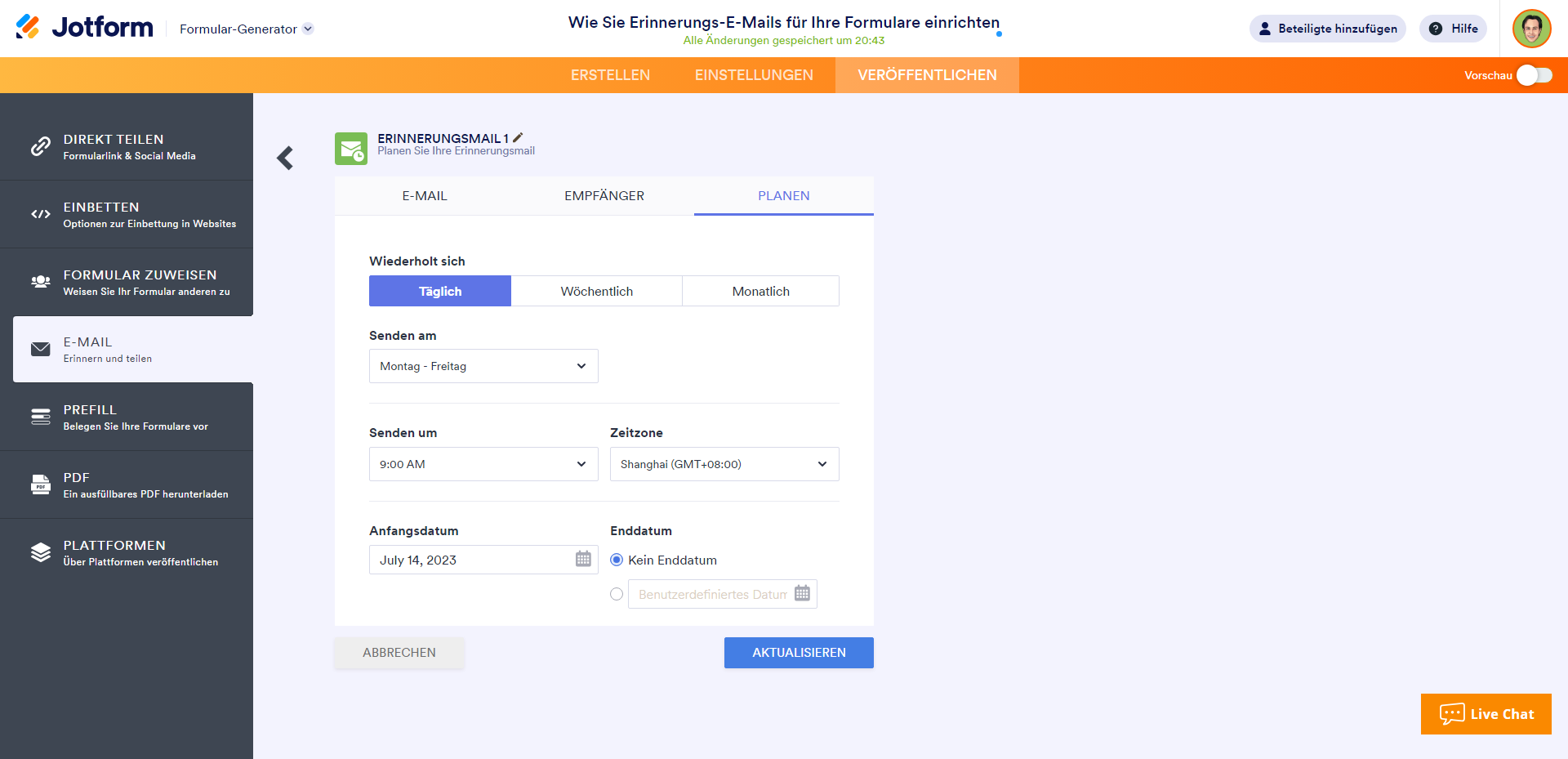Open the PDF sidebar icon
Viewport: 1568px width, 759px height.
pos(41,484)
